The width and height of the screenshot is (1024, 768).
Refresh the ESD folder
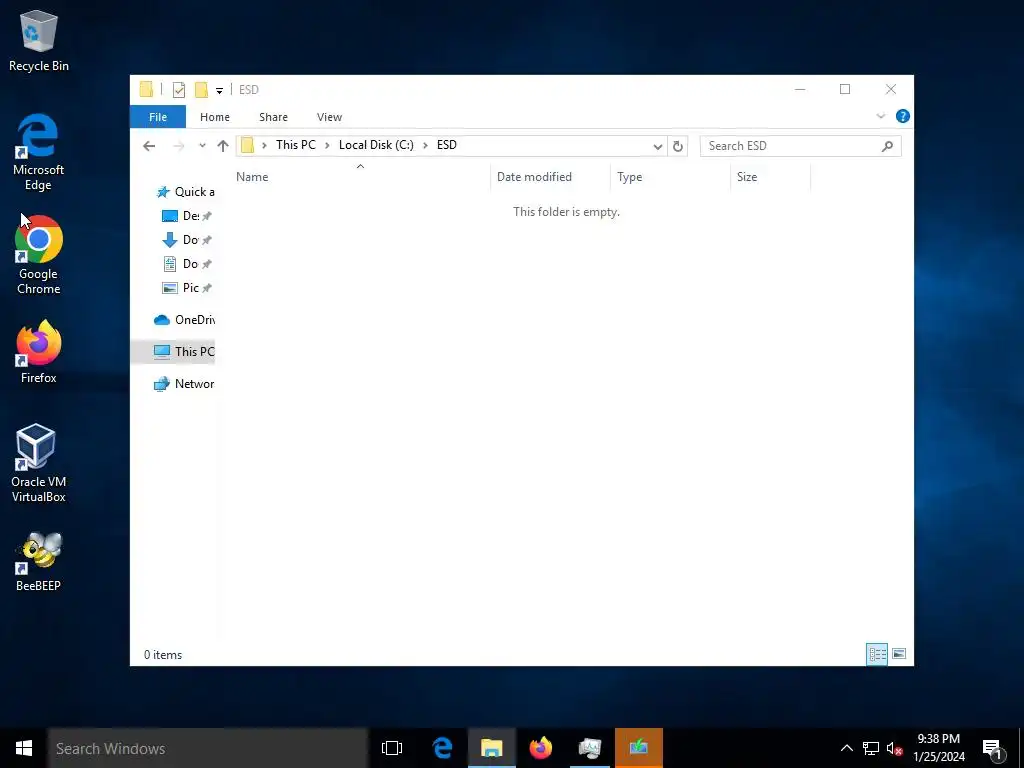click(x=678, y=146)
